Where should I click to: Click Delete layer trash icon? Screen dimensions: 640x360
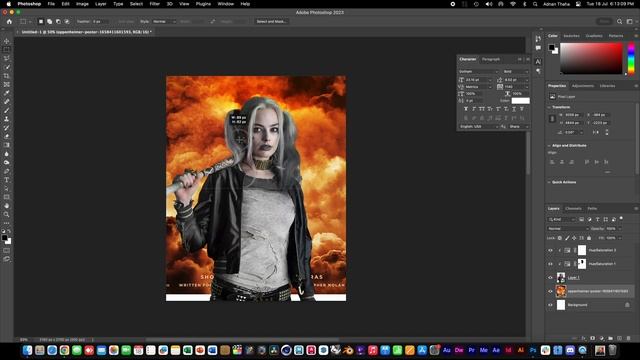pos(628,338)
